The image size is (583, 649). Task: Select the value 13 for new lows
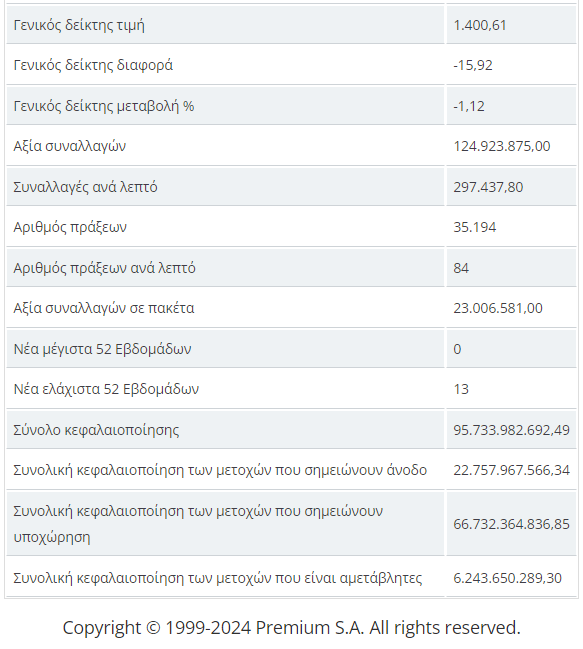click(x=461, y=389)
